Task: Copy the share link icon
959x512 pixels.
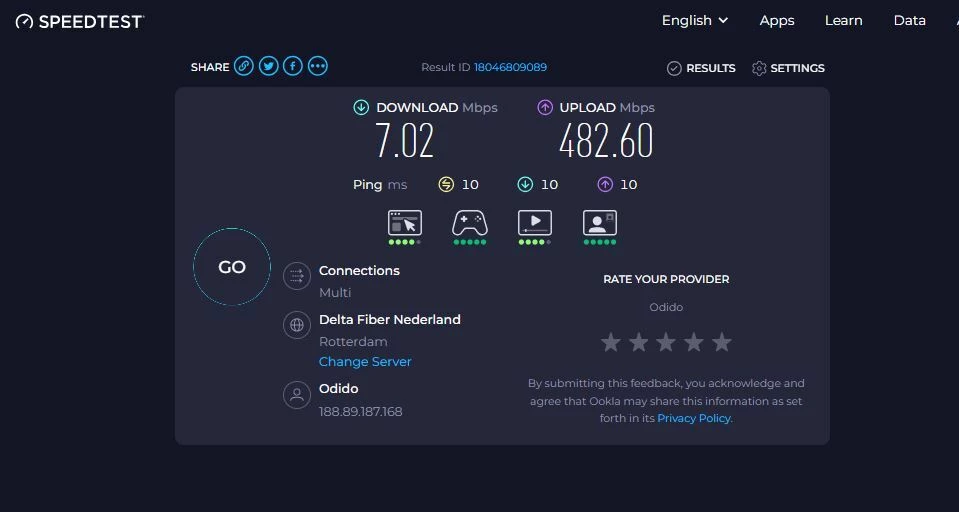Action: [x=243, y=66]
